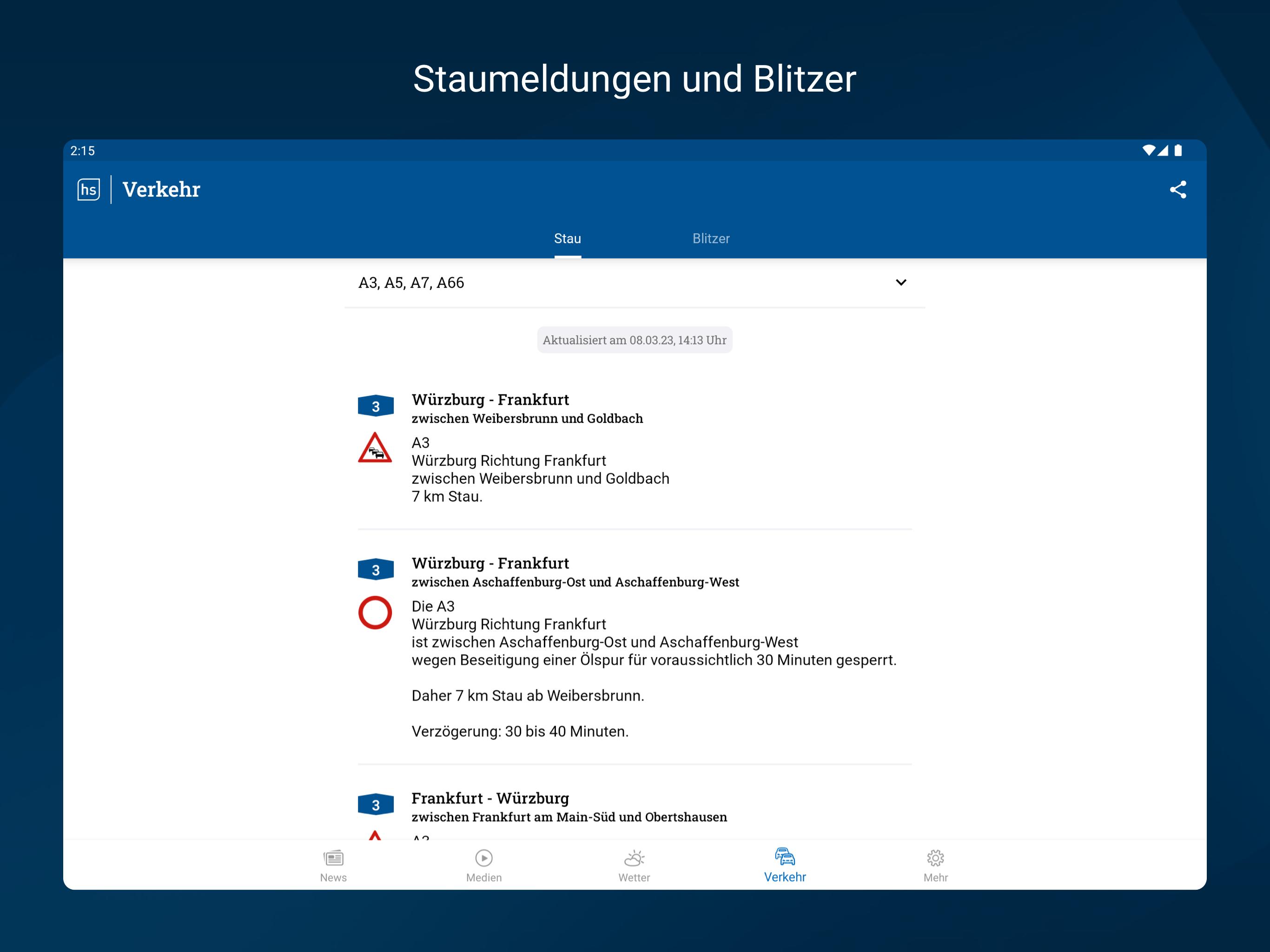
Task: Open the A3, A5, A7, A66 road dropdown
Action: tap(635, 283)
